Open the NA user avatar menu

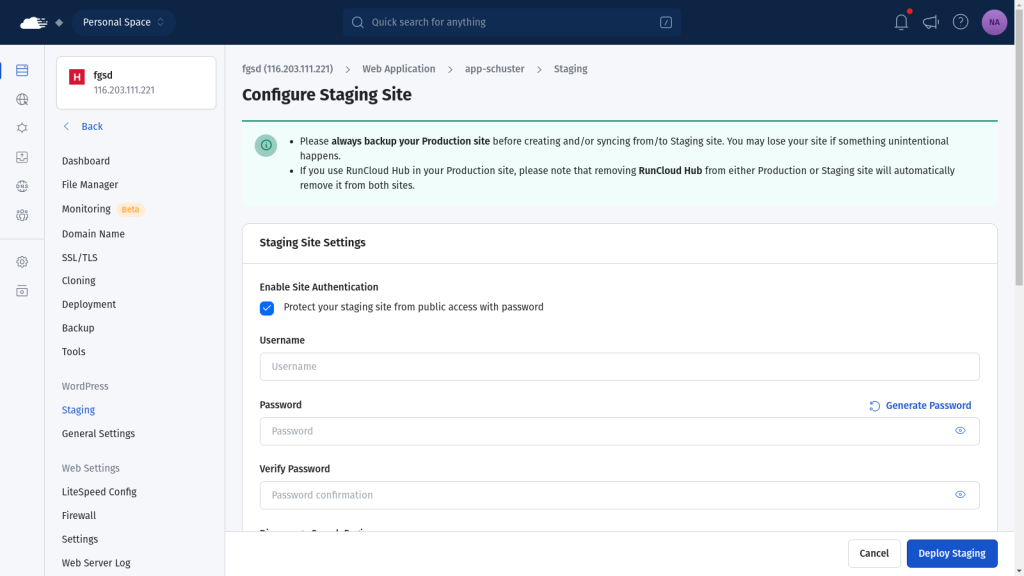point(994,22)
